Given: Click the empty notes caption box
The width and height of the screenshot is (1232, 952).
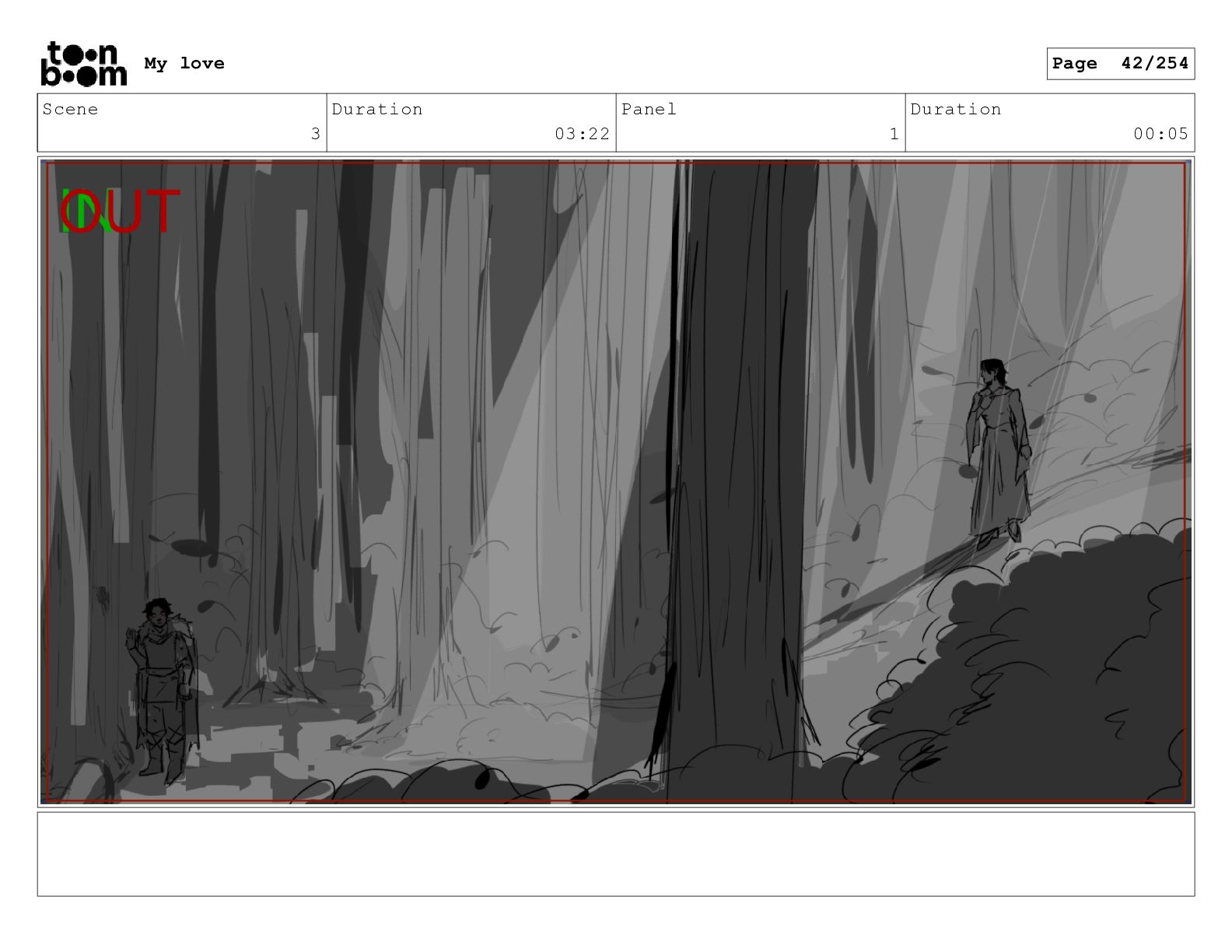Looking at the screenshot, I should [x=616, y=854].
